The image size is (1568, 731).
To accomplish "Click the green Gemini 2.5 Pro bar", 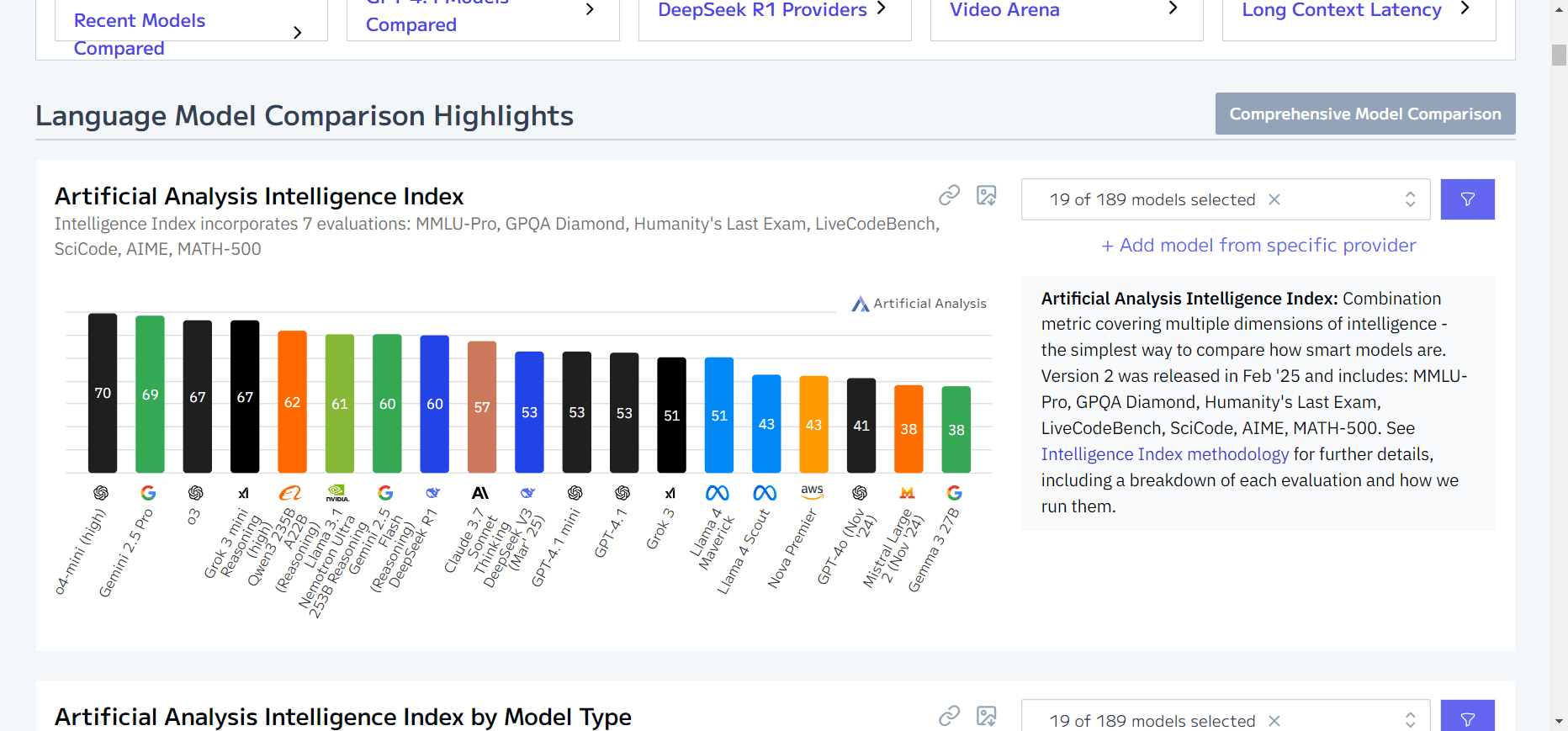I will (x=150, y=394).
